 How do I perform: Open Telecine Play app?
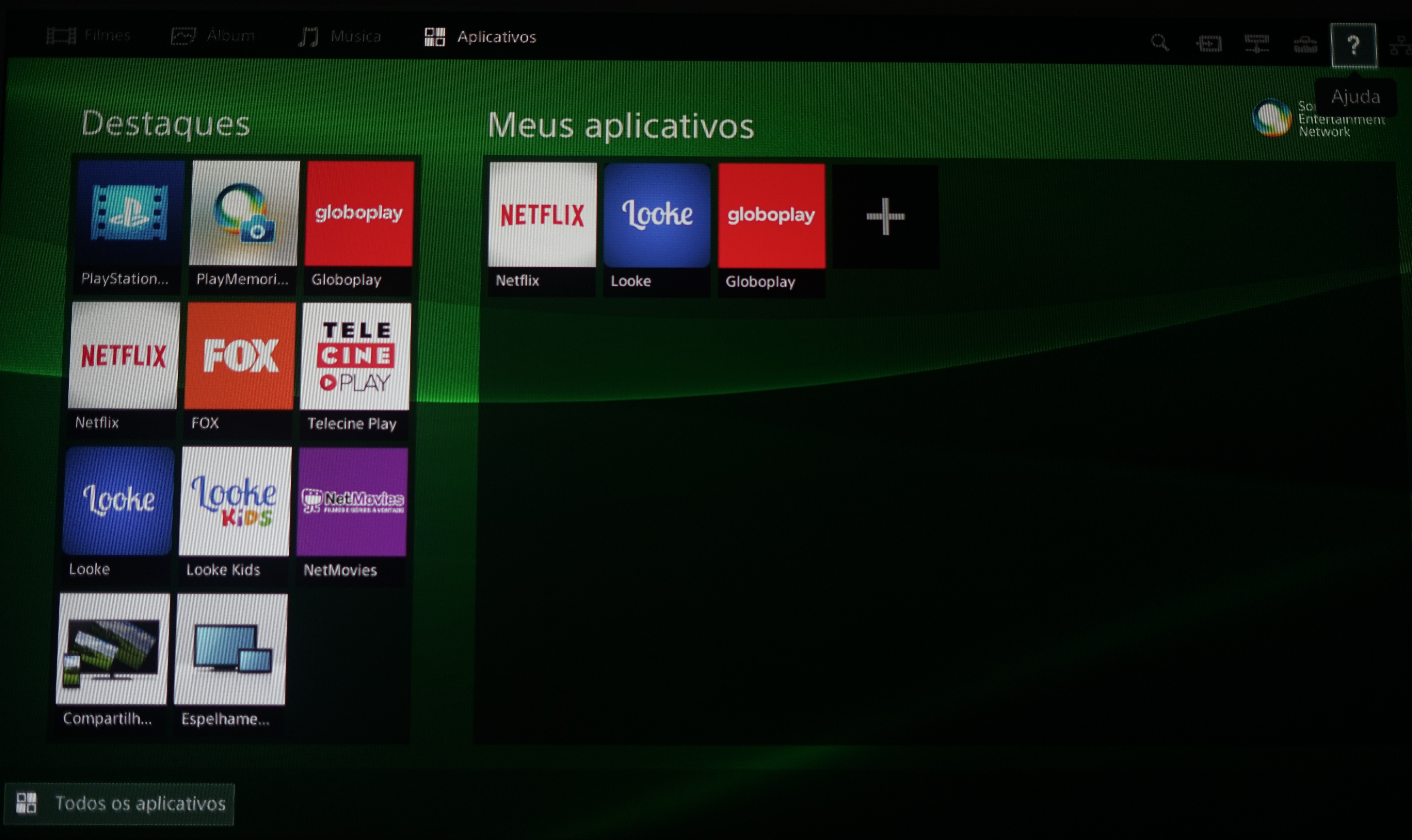[x=355, y=370]
